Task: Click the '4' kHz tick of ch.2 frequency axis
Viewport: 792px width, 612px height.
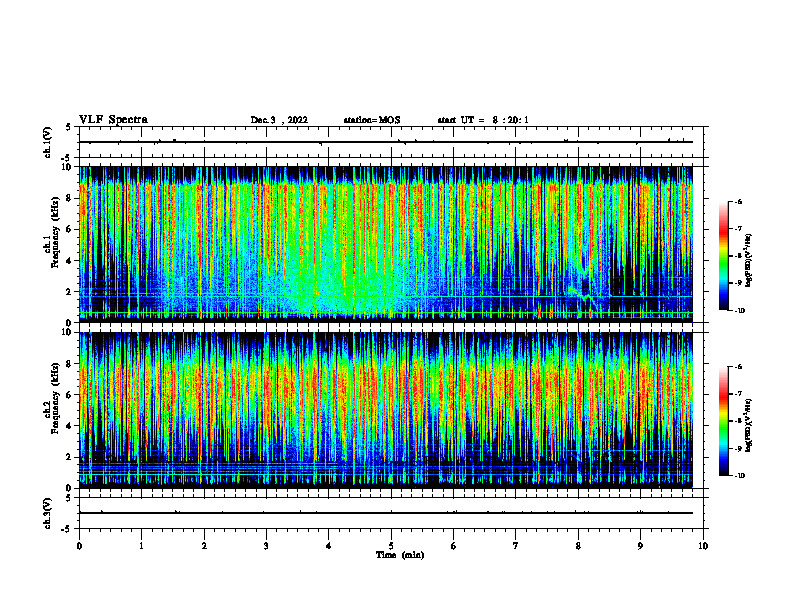Action: (x=70, y=426)
